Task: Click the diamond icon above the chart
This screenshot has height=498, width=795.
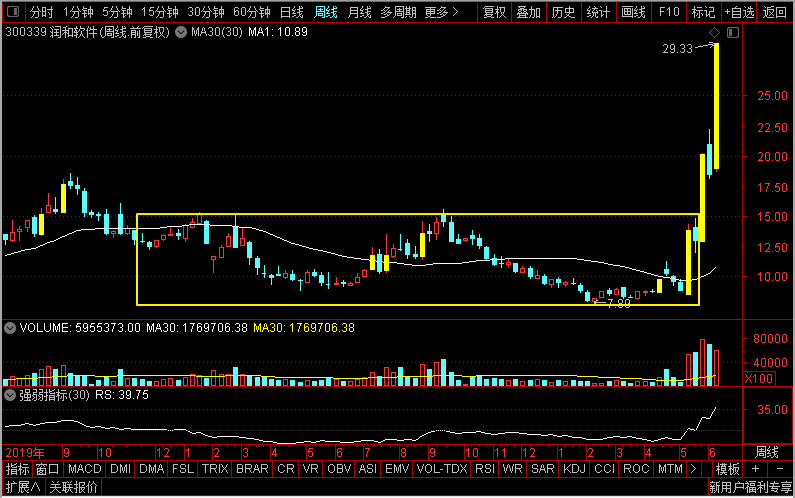Action: point(714,32)
